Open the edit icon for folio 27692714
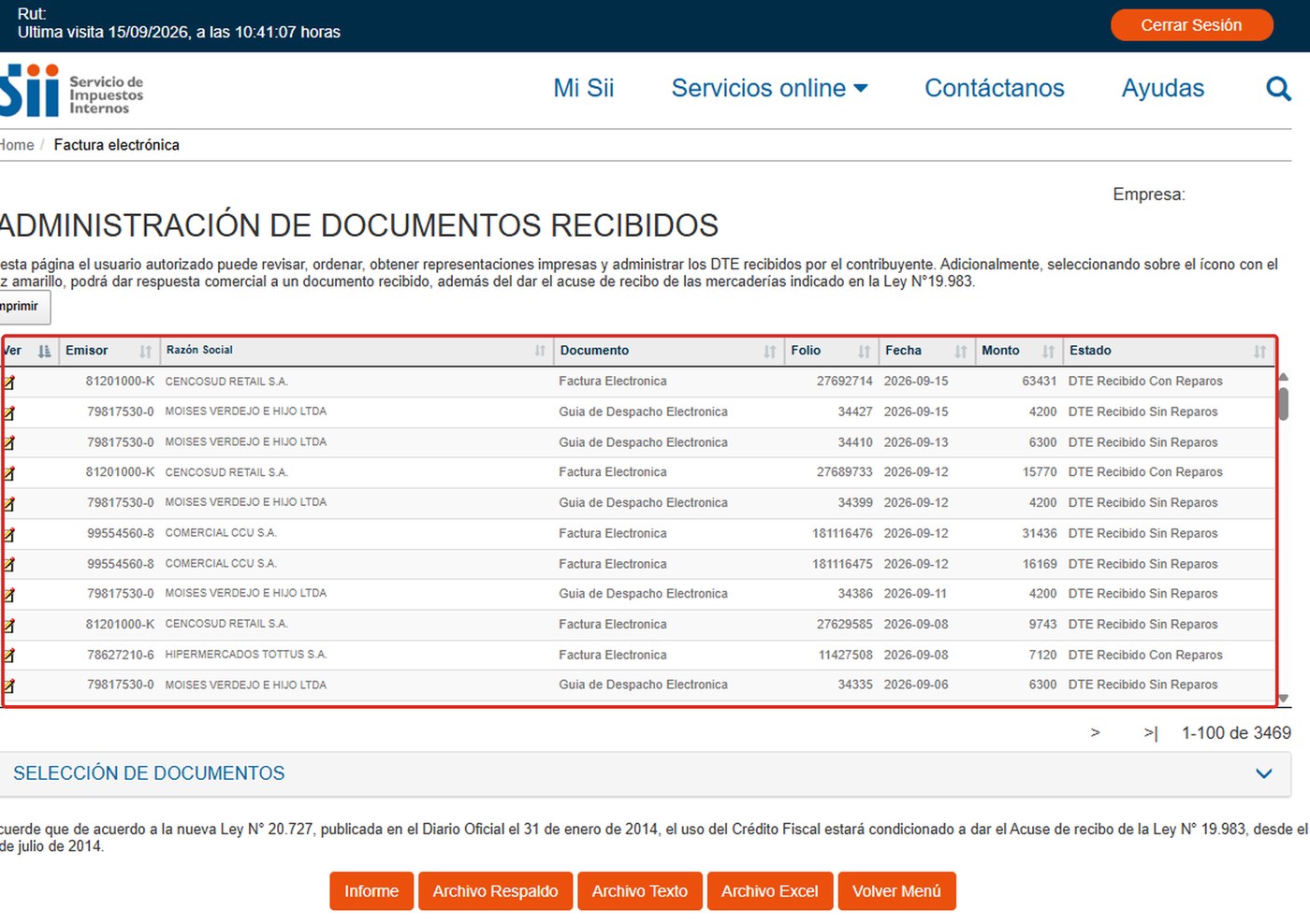This screenshot has width=1310, height=924. 9,383
